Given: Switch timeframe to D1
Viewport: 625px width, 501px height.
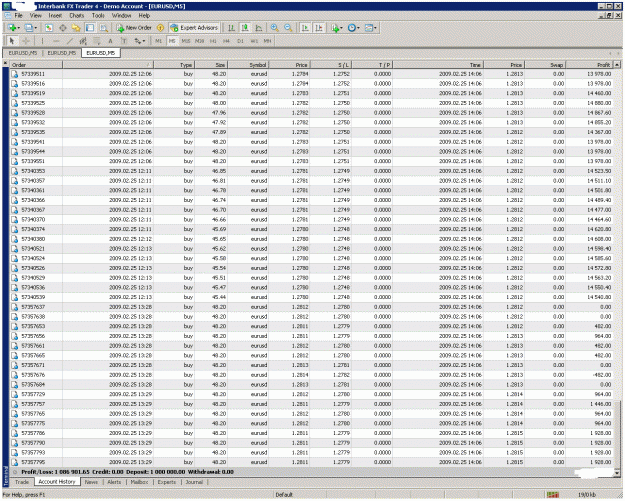Looking at the screenshot, I should pos(240,41).
